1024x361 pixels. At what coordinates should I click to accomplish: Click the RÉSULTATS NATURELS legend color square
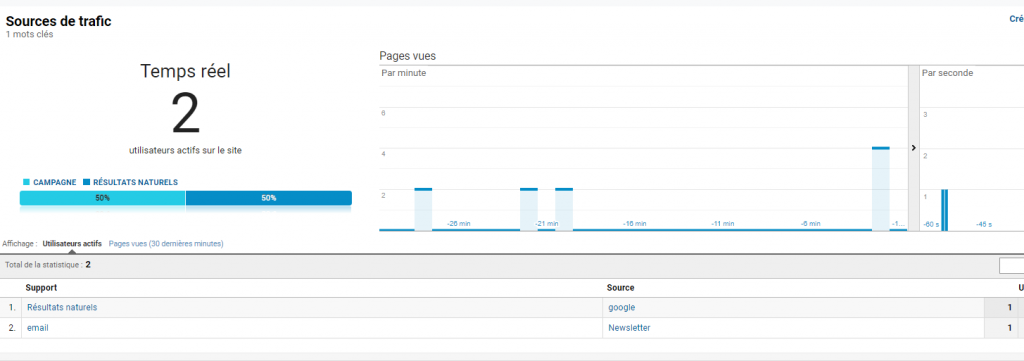click(x=87, y=183)
